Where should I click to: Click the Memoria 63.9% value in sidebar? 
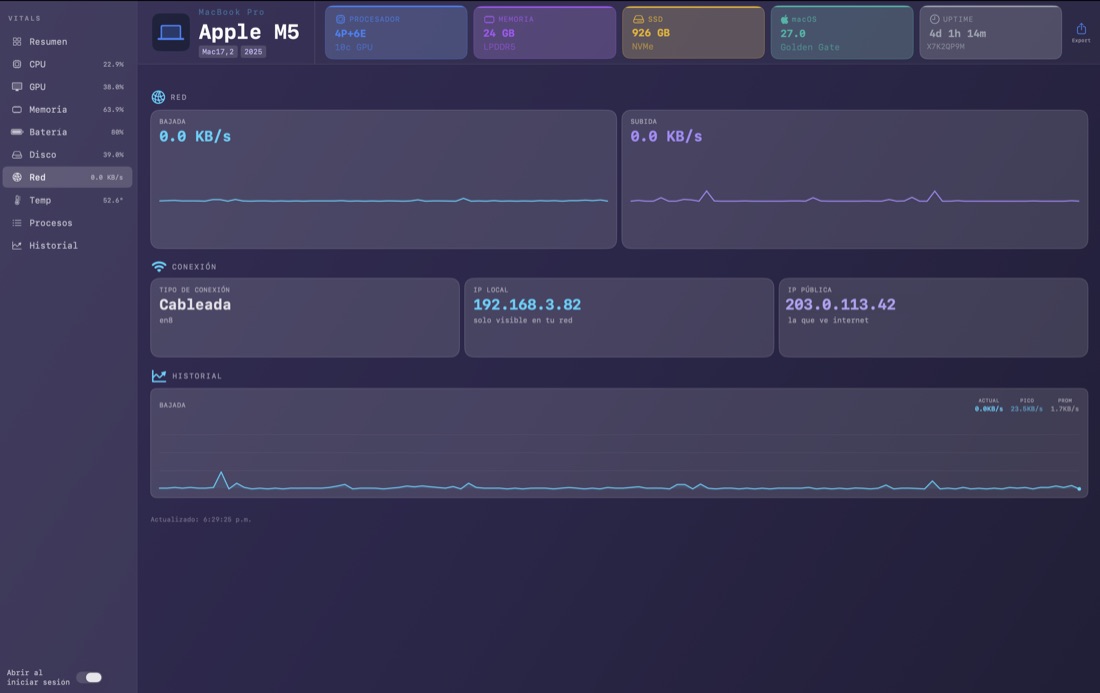coord(114,110)
